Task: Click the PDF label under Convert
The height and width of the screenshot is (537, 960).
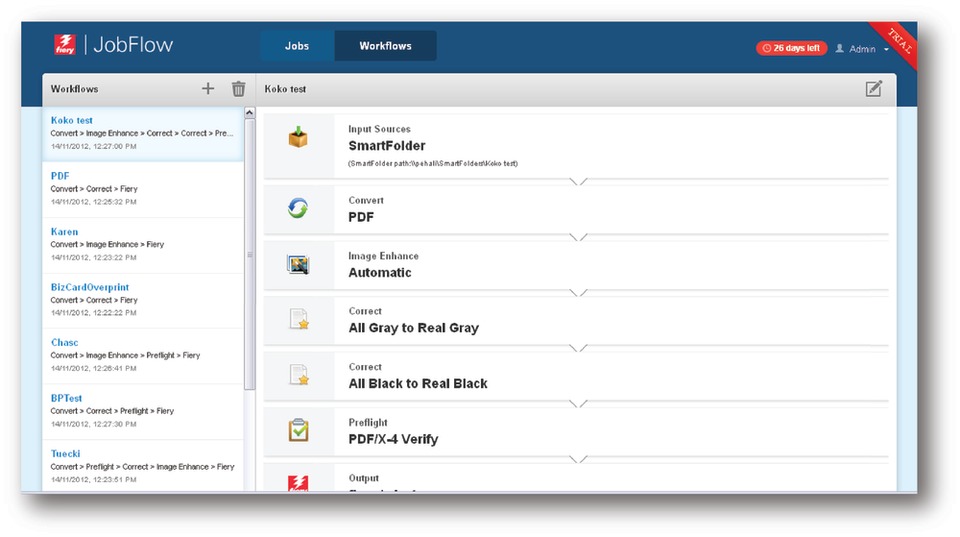Action: 361,217
